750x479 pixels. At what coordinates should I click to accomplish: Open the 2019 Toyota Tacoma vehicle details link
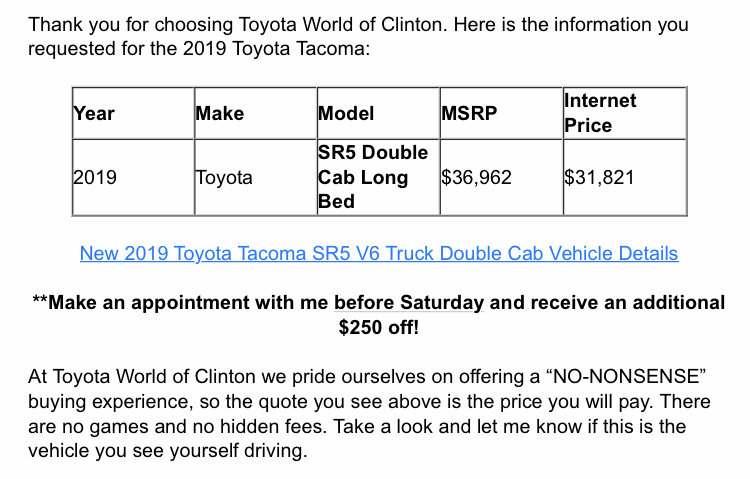click(x=379, y=254)
